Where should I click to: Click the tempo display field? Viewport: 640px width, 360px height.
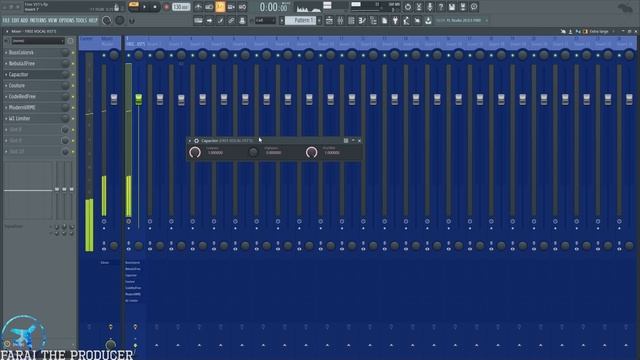click(x=181, y=7)
